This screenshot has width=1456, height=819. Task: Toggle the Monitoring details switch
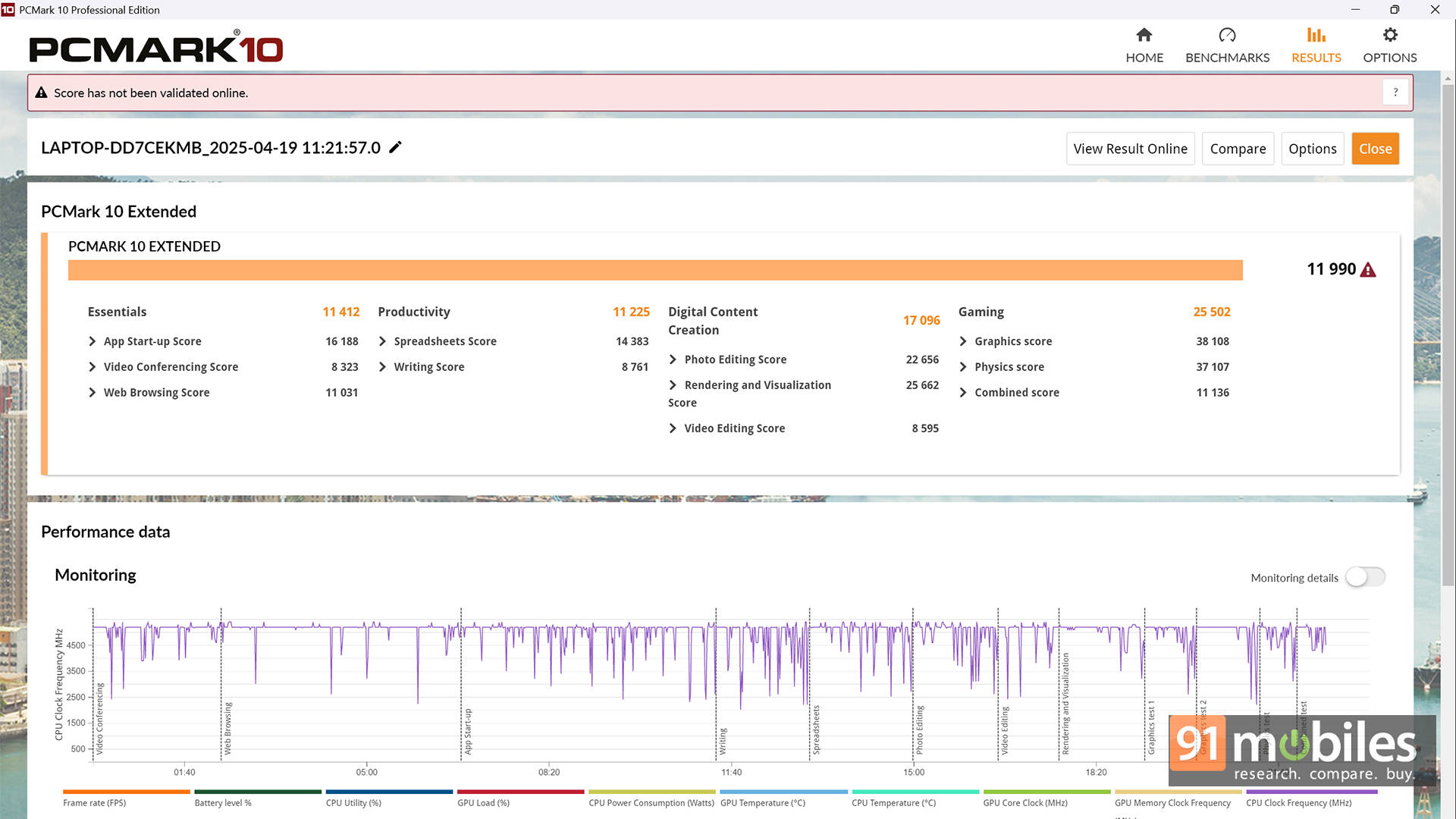(1366, 577)
